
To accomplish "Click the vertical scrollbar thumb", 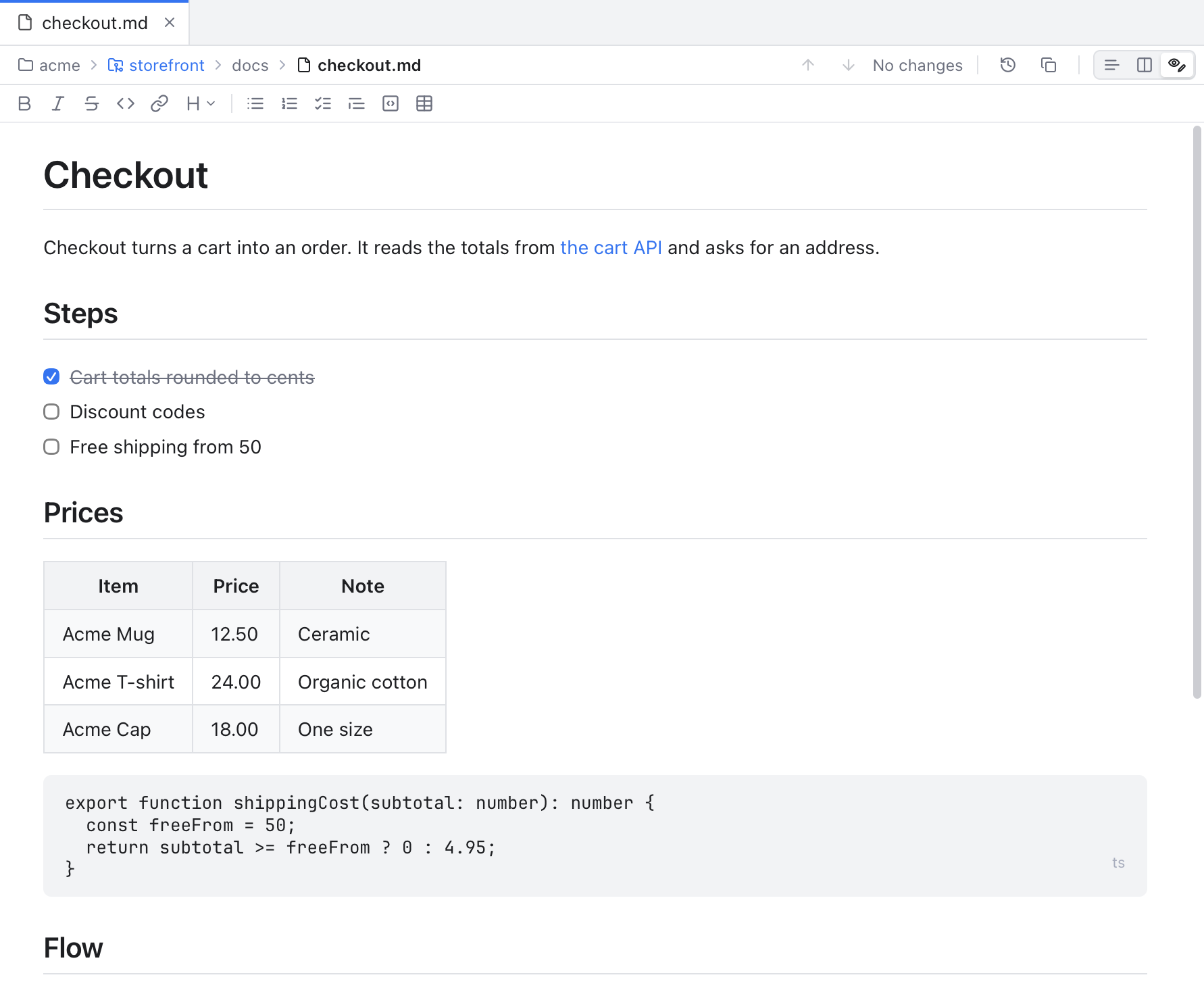I will pos(1197,412).
